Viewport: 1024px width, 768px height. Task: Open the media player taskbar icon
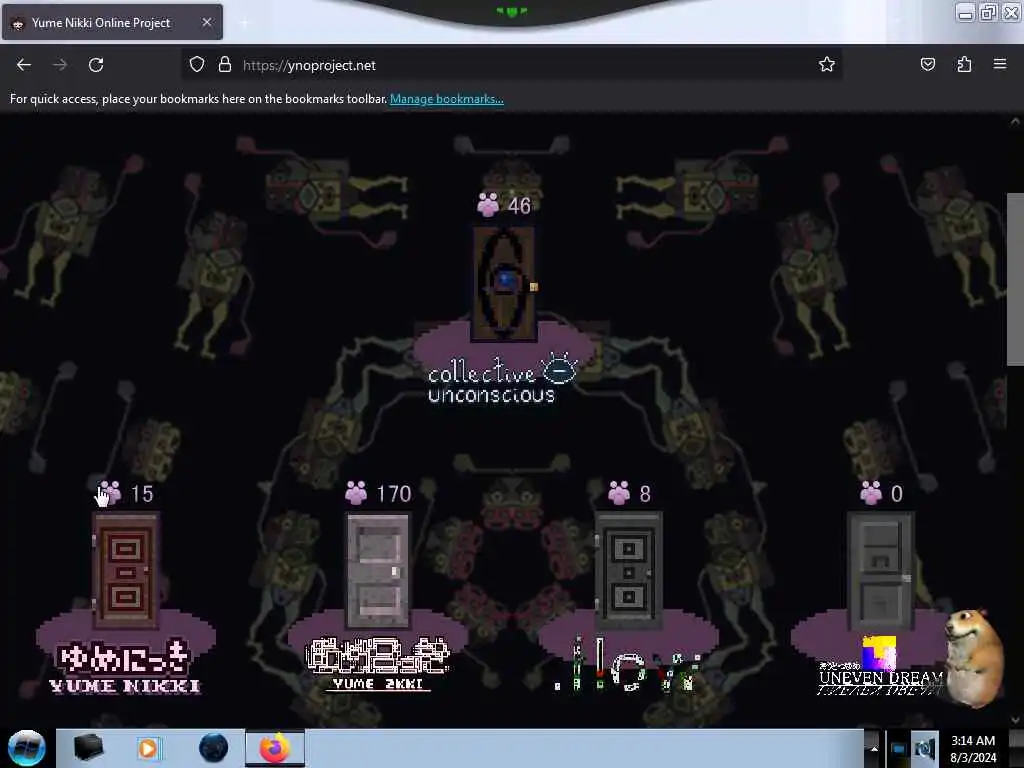click(148, 748)
